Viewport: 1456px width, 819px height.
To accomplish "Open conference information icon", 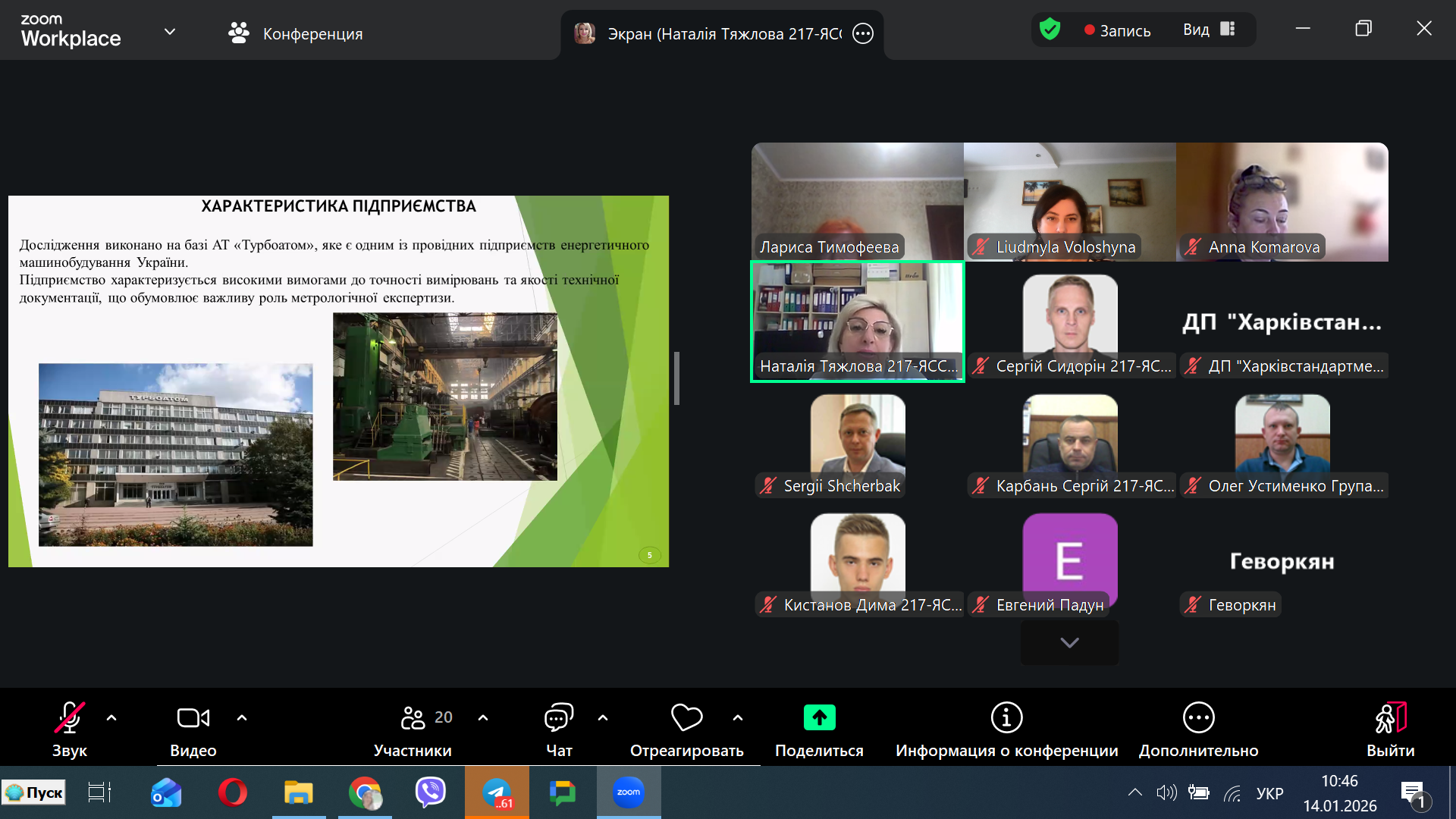I will [x=1006, y=717].
